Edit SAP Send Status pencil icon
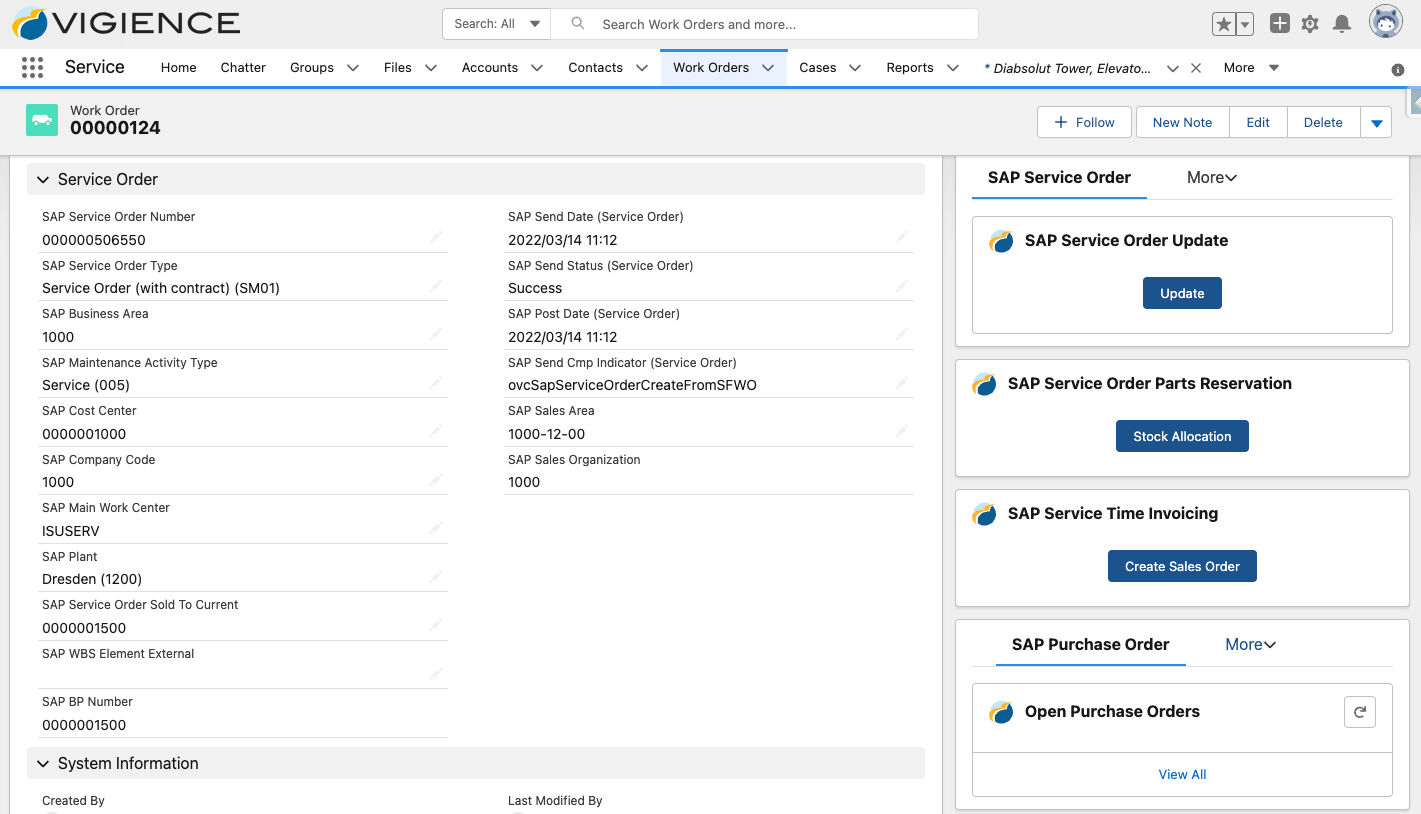Screen dimensions: 1421x814 pos(902,286)
